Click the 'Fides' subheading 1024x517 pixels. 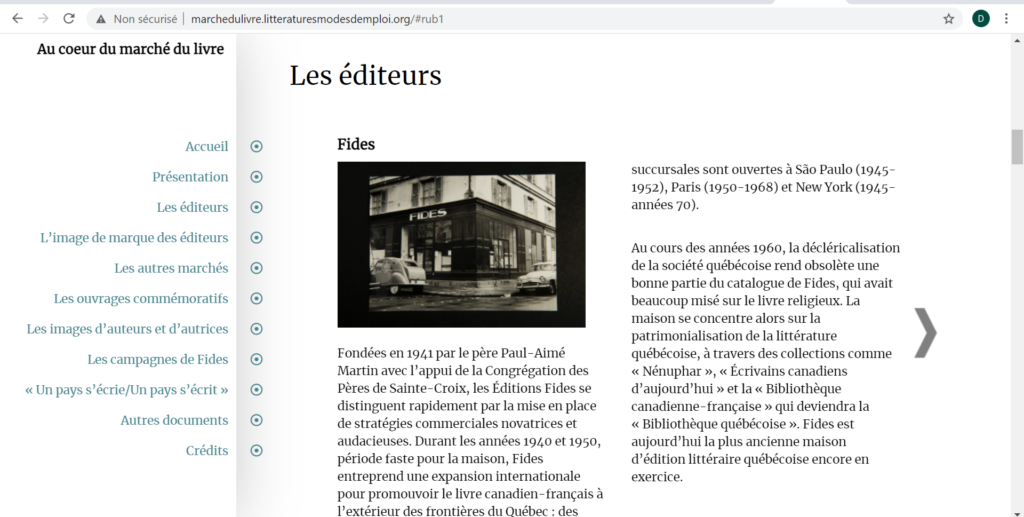(356, 144)
